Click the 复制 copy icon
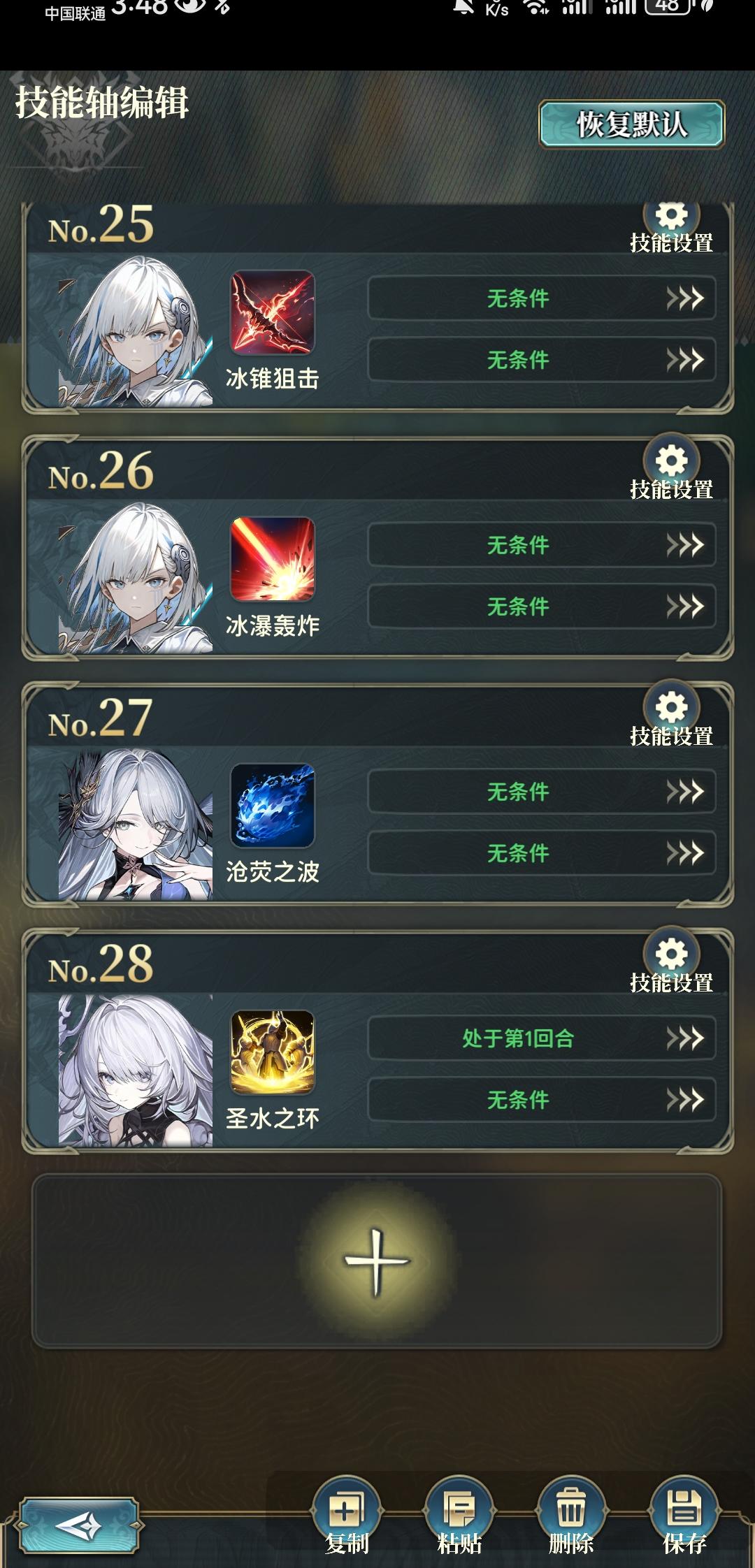755x1568 pixels. pyautogui.click(x=346, y=1511)
